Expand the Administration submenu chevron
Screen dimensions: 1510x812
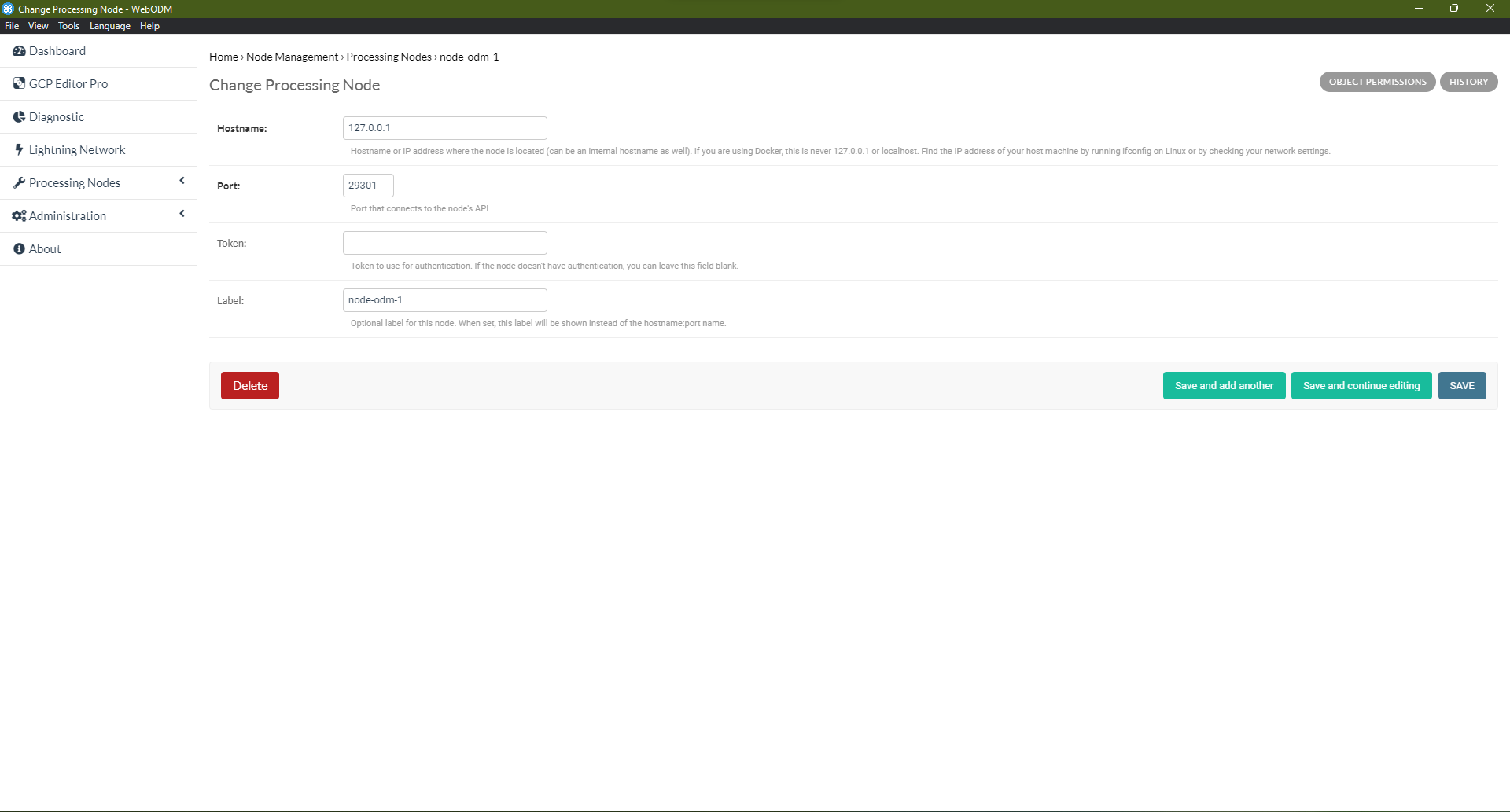182,214
